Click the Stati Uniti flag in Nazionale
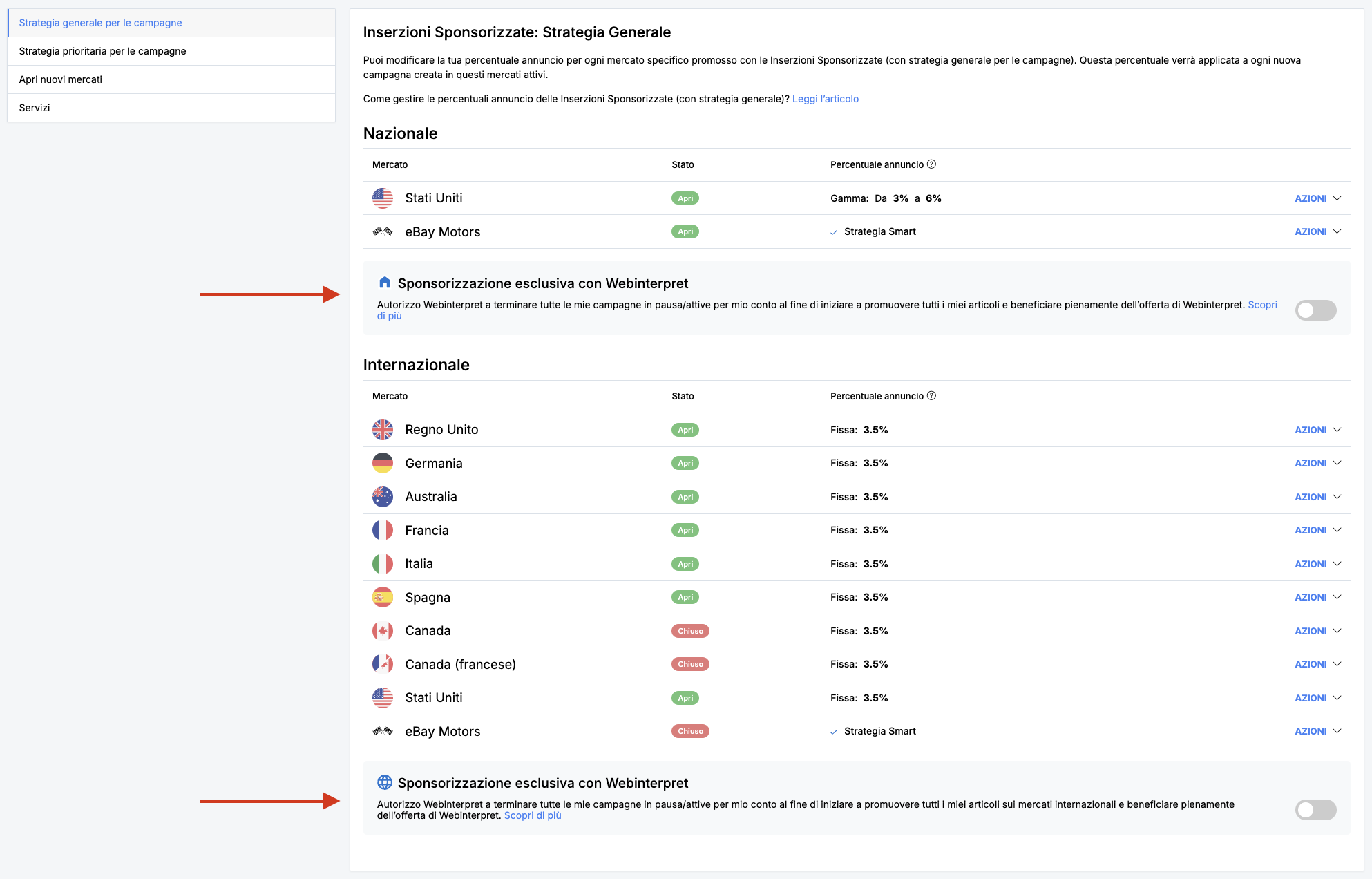The image size is (1372, 879). (383, 198)
